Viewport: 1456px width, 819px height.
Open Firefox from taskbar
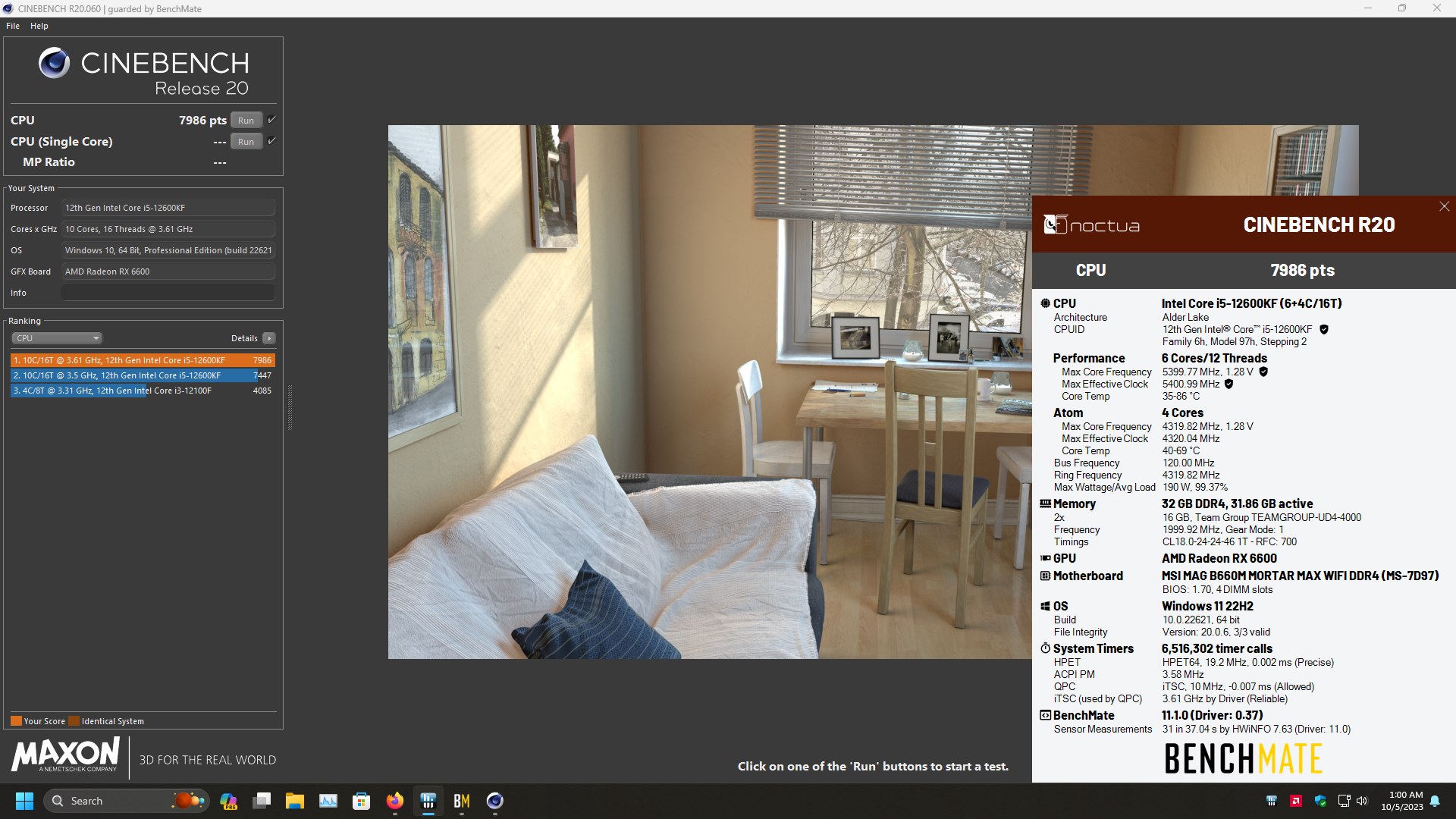pyautogui.click(x=395, y=801)
